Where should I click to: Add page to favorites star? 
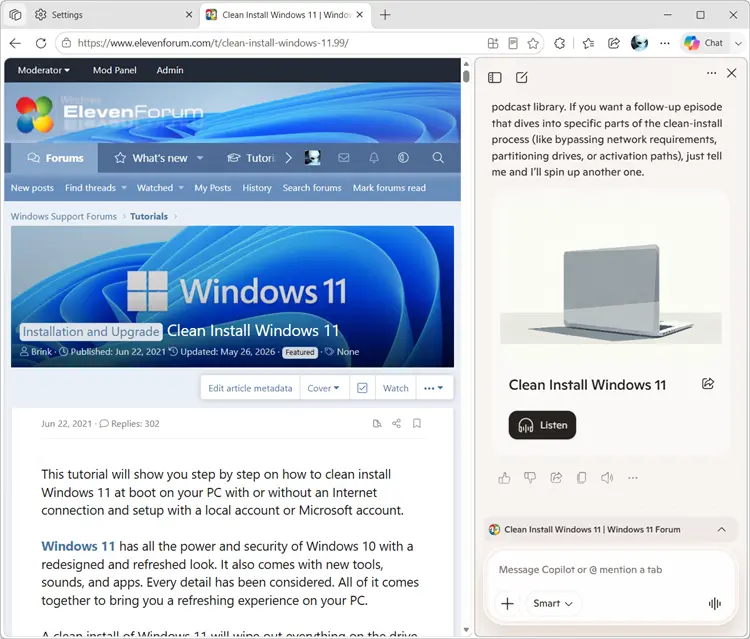(533, 44)
